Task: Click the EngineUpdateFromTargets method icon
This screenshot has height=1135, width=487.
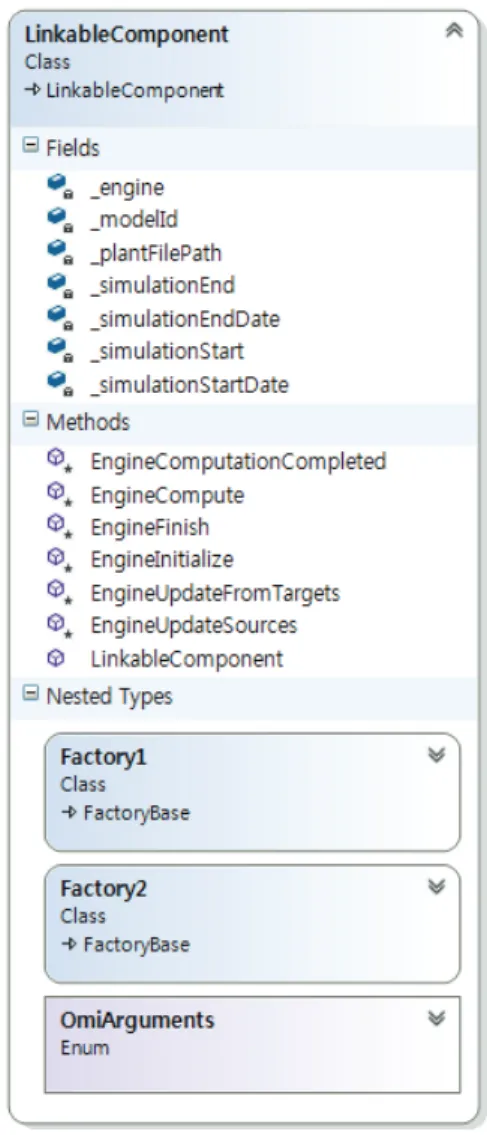Action: click(59, 593)
